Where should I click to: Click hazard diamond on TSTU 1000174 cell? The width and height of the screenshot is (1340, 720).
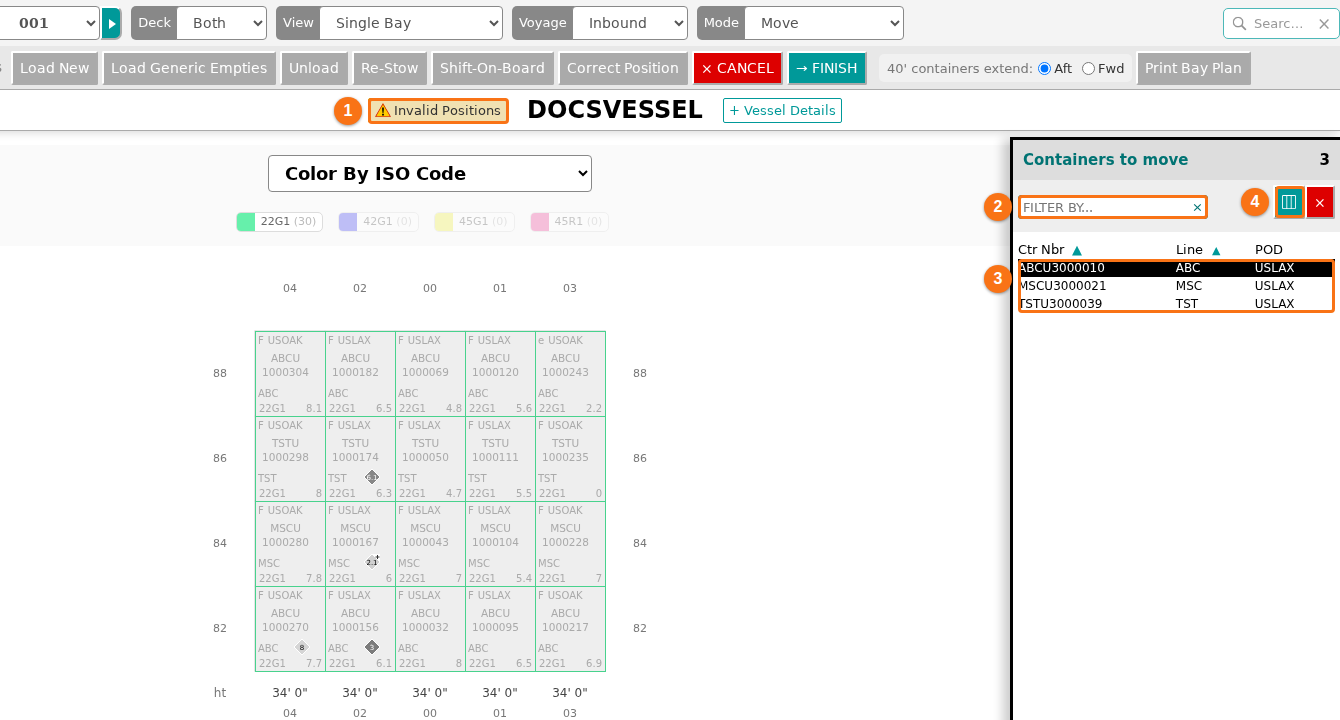[x=372, y=477]
